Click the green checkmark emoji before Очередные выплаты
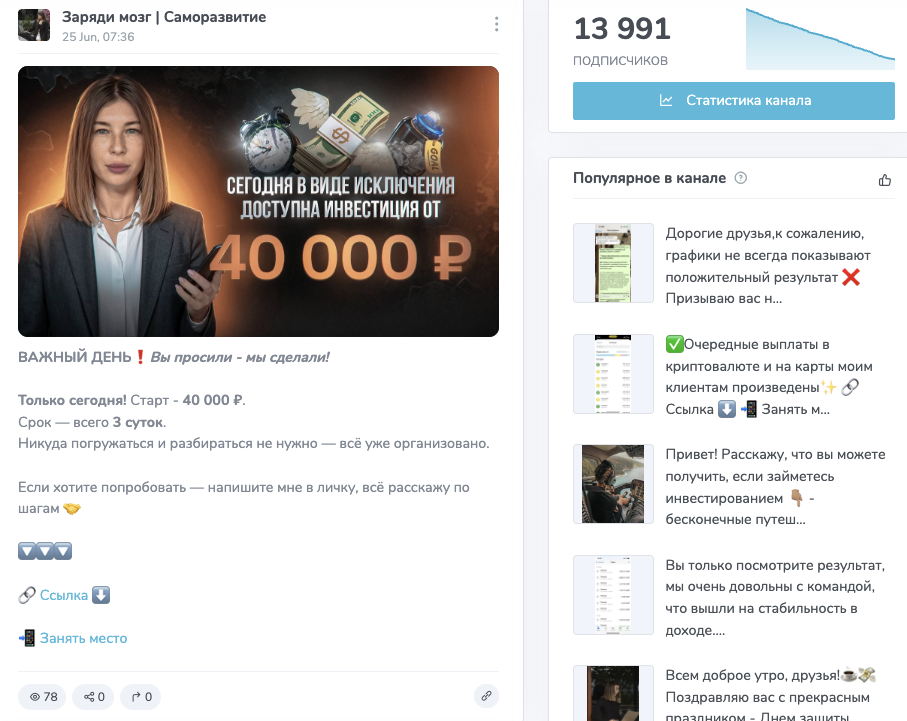The height and width of the screenshot is (721, 907). 674,344
